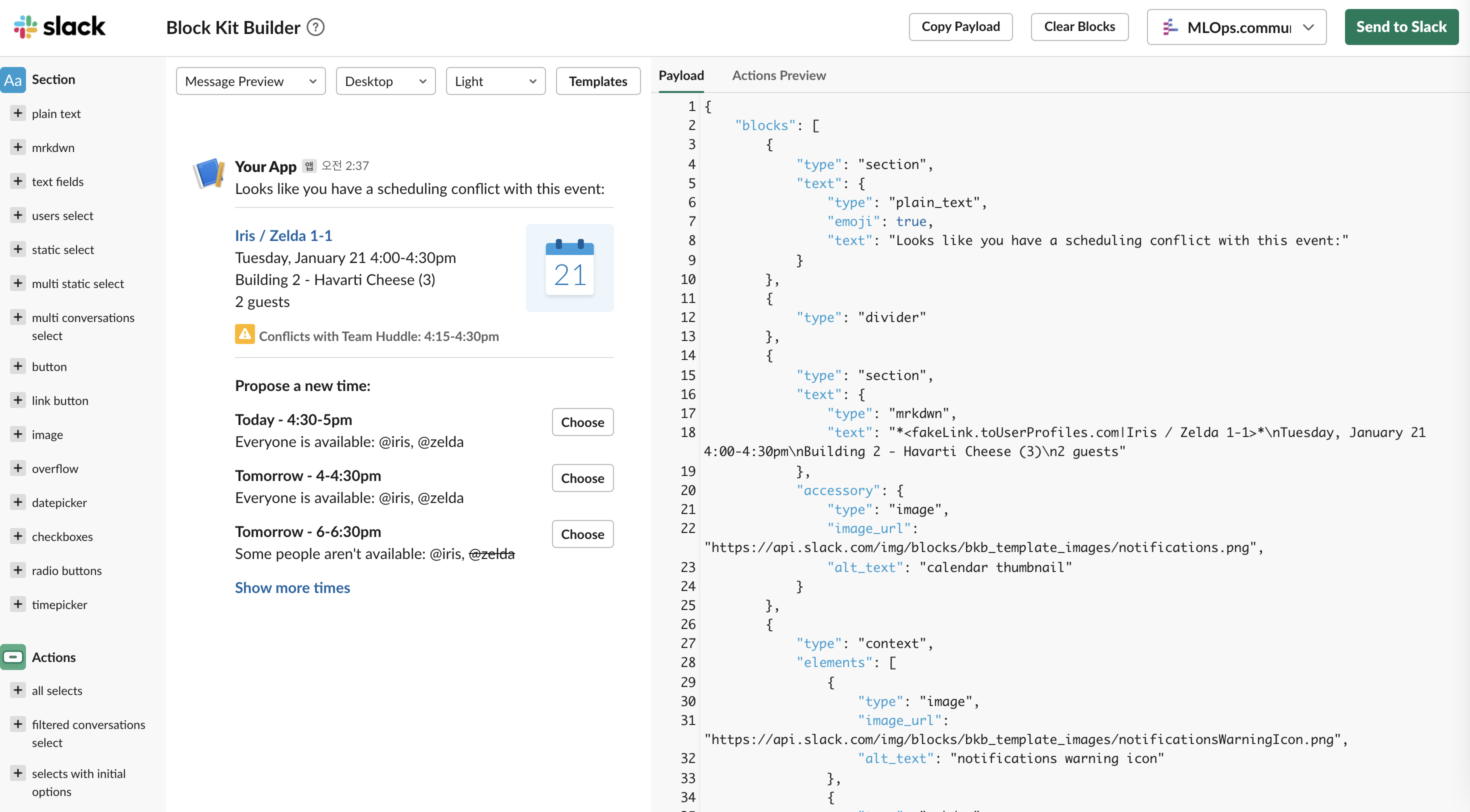This screenshot has width=1470, height=812.
Task: Open the MLOps.community workspace selector
Action: click(1236, 27)
